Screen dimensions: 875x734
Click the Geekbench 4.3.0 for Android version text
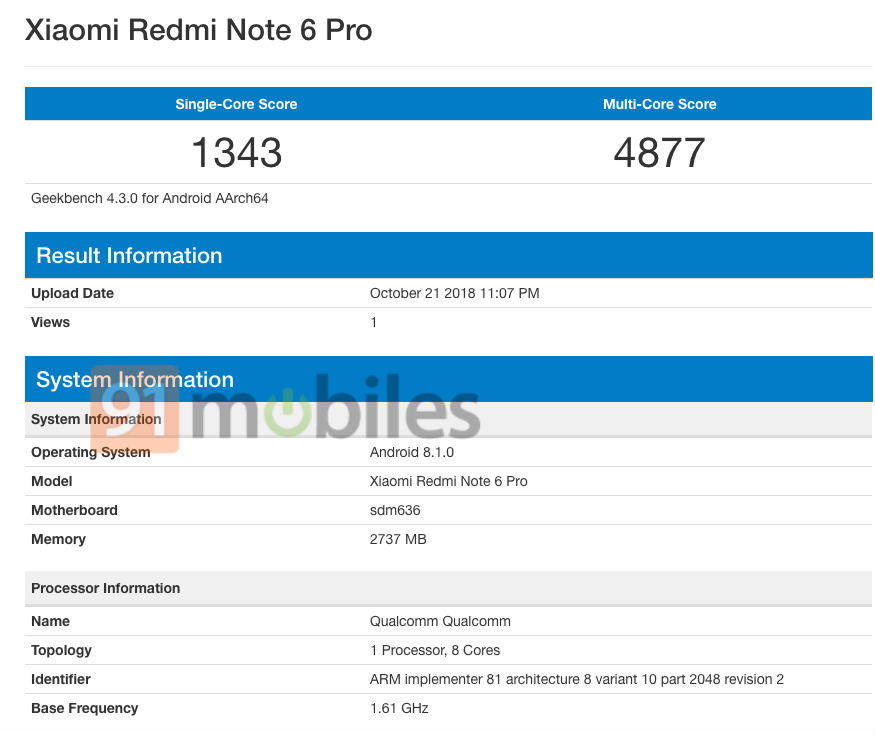pyautogui.click(x=150, y=198)
